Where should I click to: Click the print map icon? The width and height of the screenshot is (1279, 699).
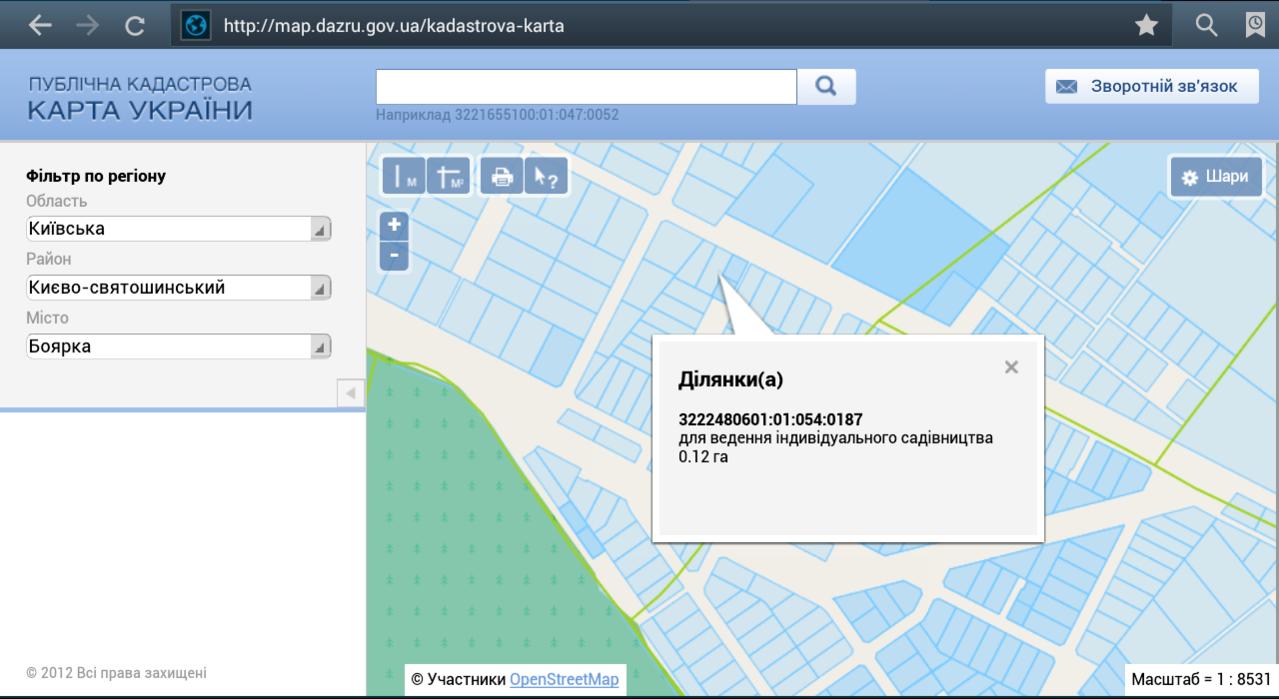[x=502, y=177]
